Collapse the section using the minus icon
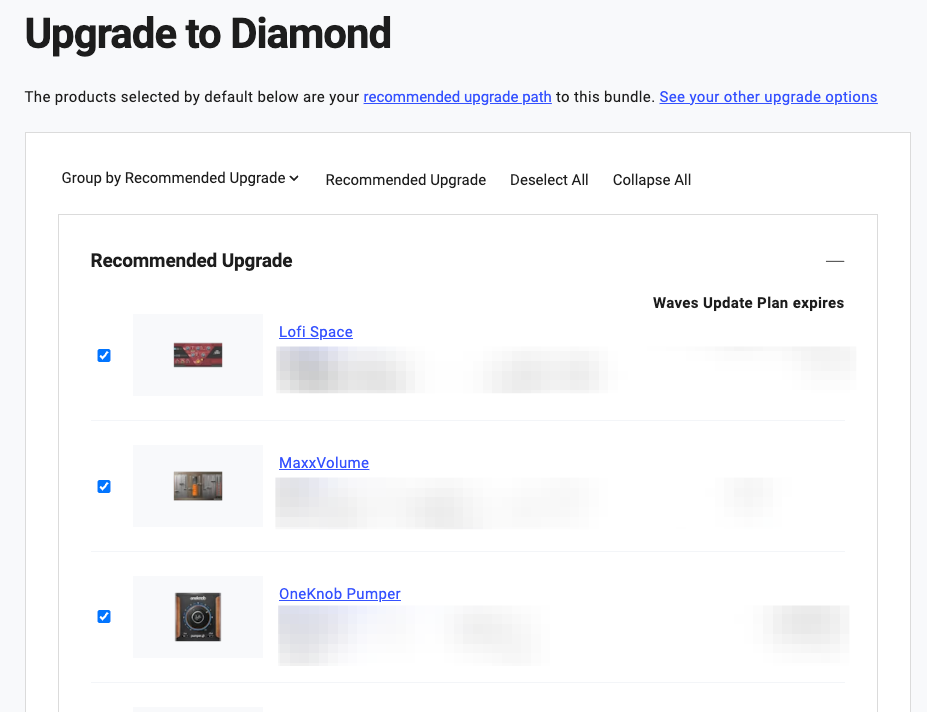Image resolution: width=927 pixels, height=712 pixels. [835, 261]
